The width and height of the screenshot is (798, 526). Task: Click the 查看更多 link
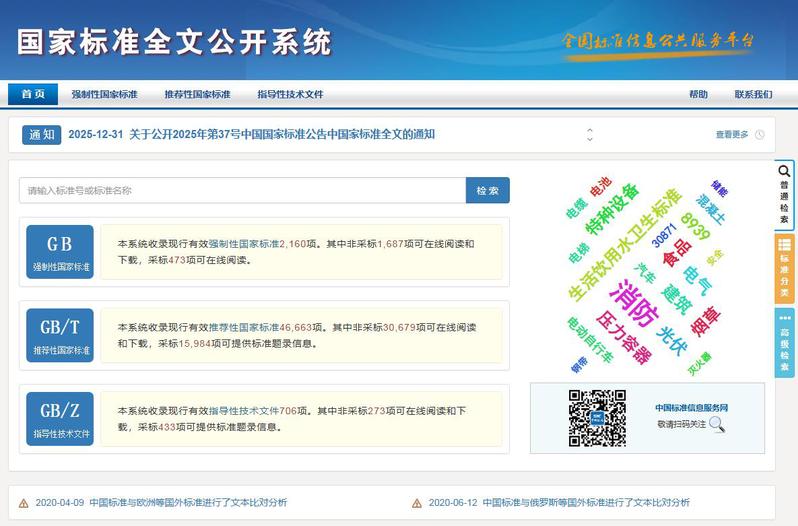tap(731, 135)
